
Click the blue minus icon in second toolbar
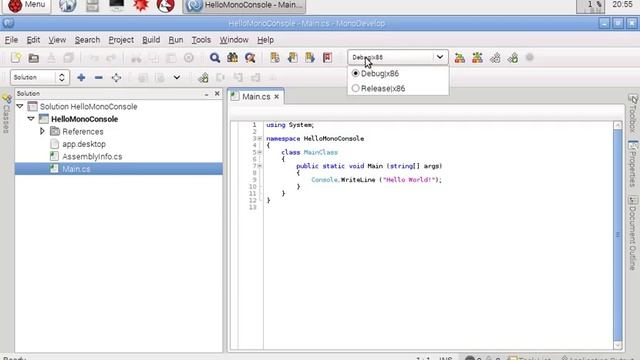coord(98,77)
